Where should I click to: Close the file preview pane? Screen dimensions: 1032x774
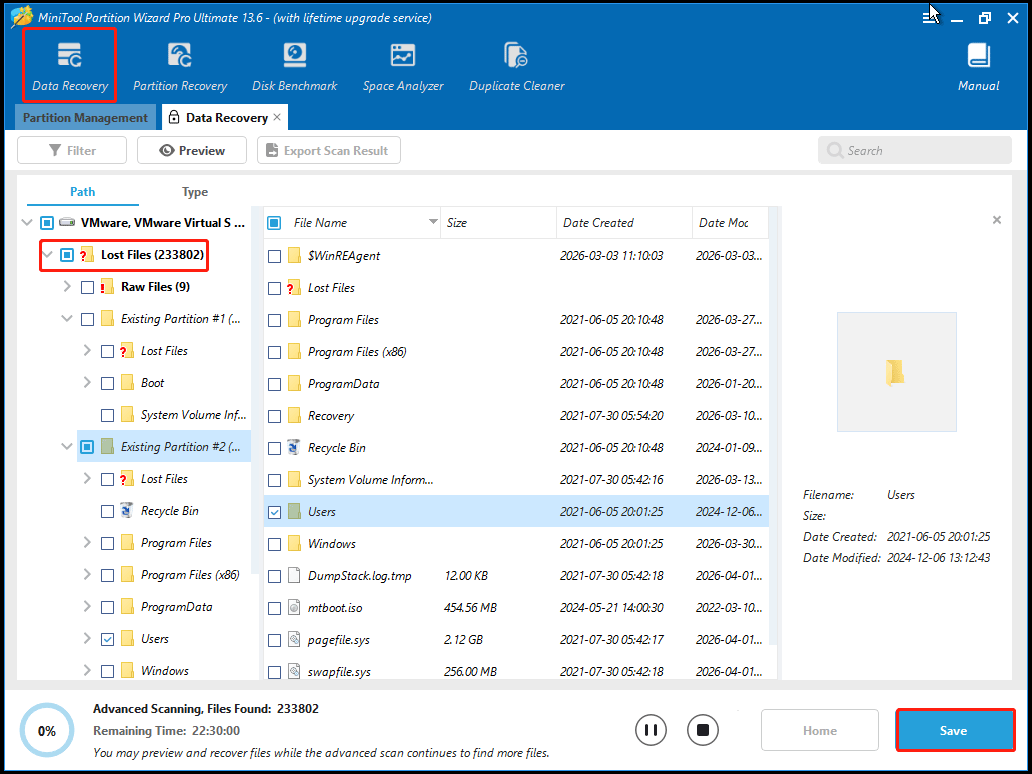[997, 220]
